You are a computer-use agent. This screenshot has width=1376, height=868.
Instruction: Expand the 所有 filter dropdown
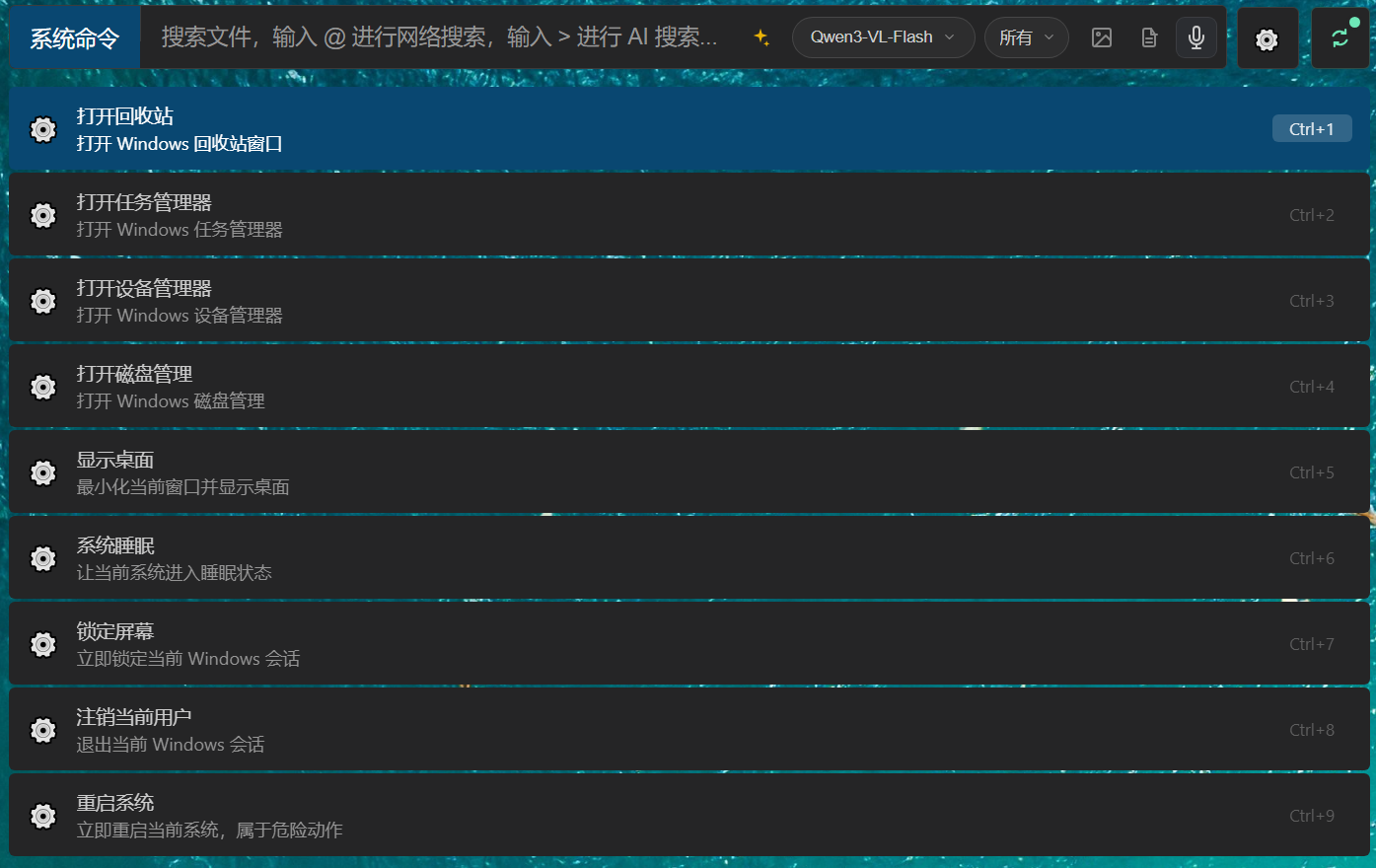coord(1026,37)
